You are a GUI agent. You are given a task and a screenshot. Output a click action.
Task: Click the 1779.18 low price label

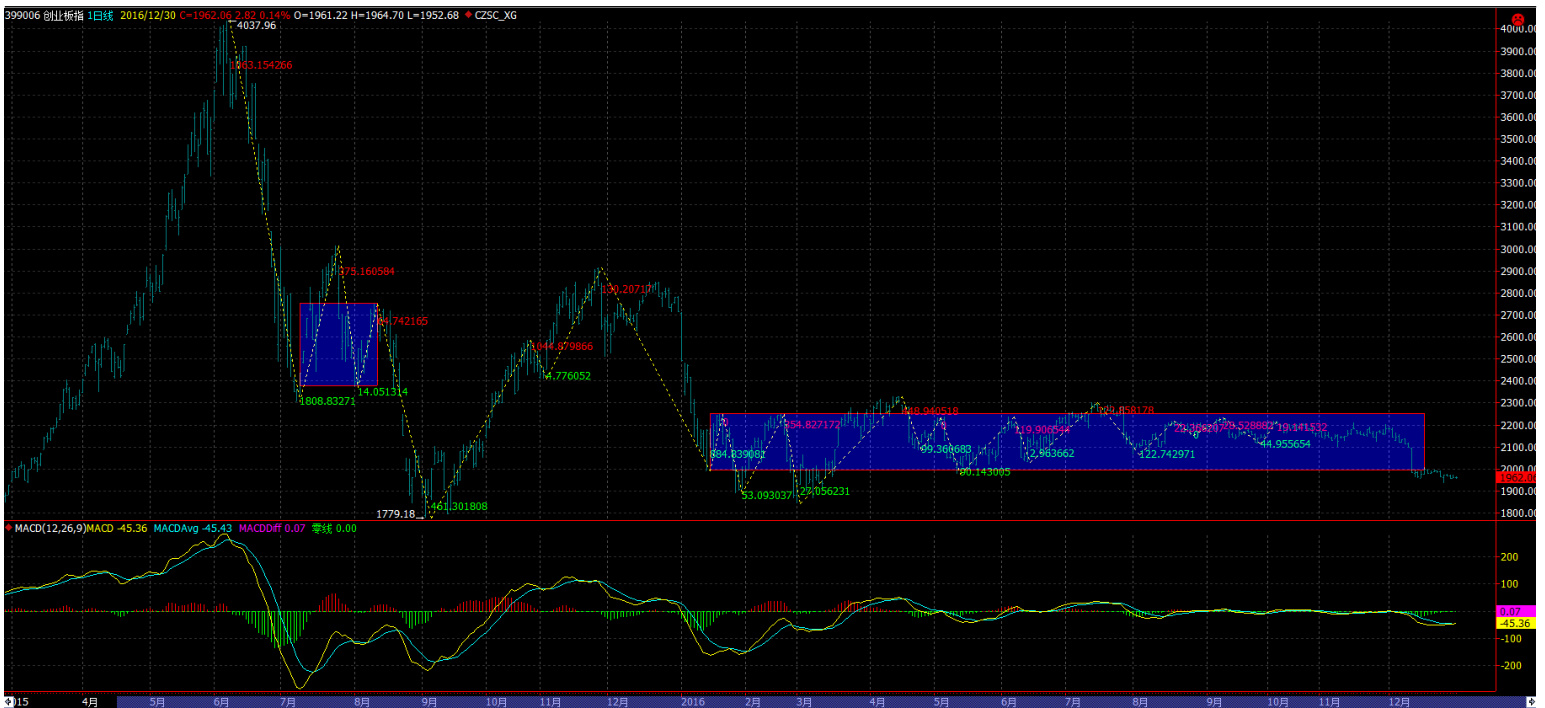click(394, 513)
